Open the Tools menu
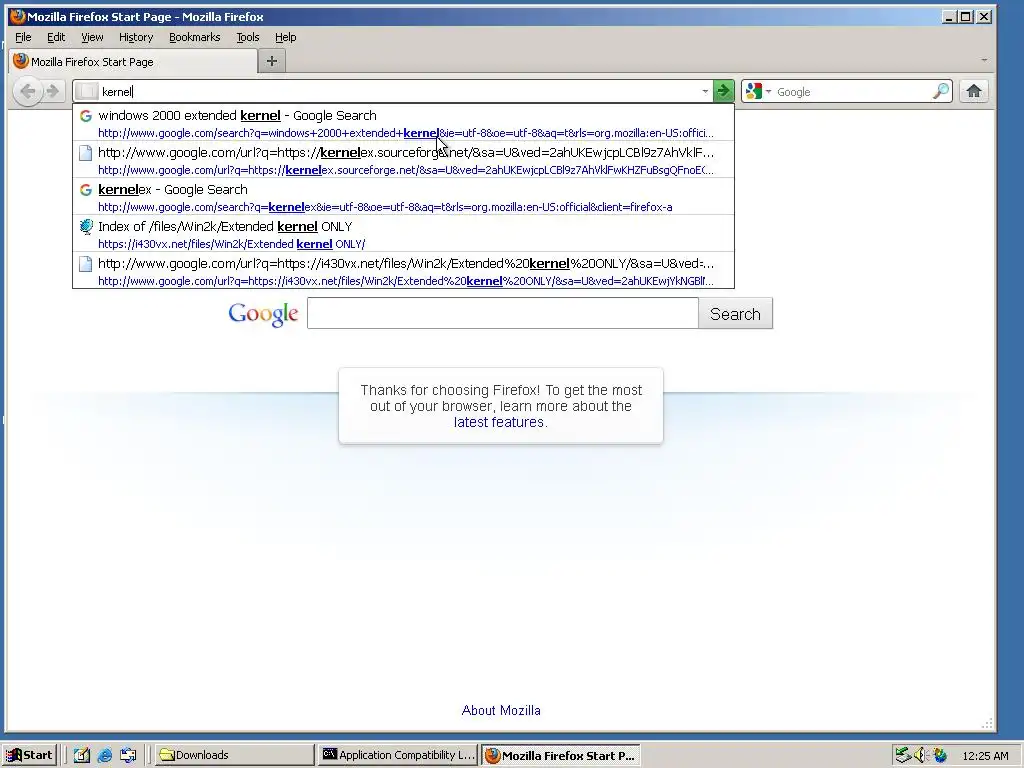 coord(248,37)
